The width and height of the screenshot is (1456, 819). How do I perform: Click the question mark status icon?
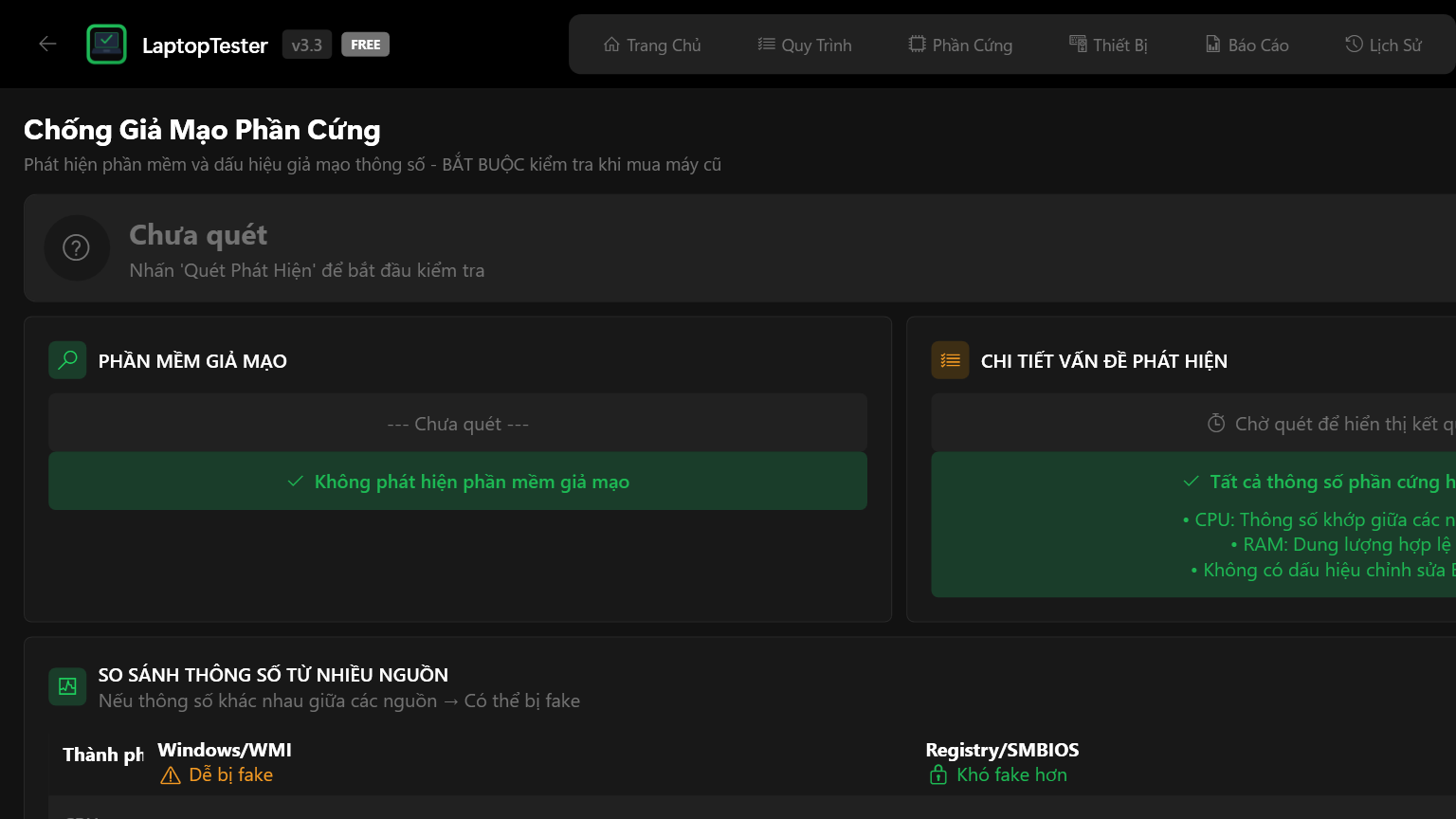click(76, 248)
